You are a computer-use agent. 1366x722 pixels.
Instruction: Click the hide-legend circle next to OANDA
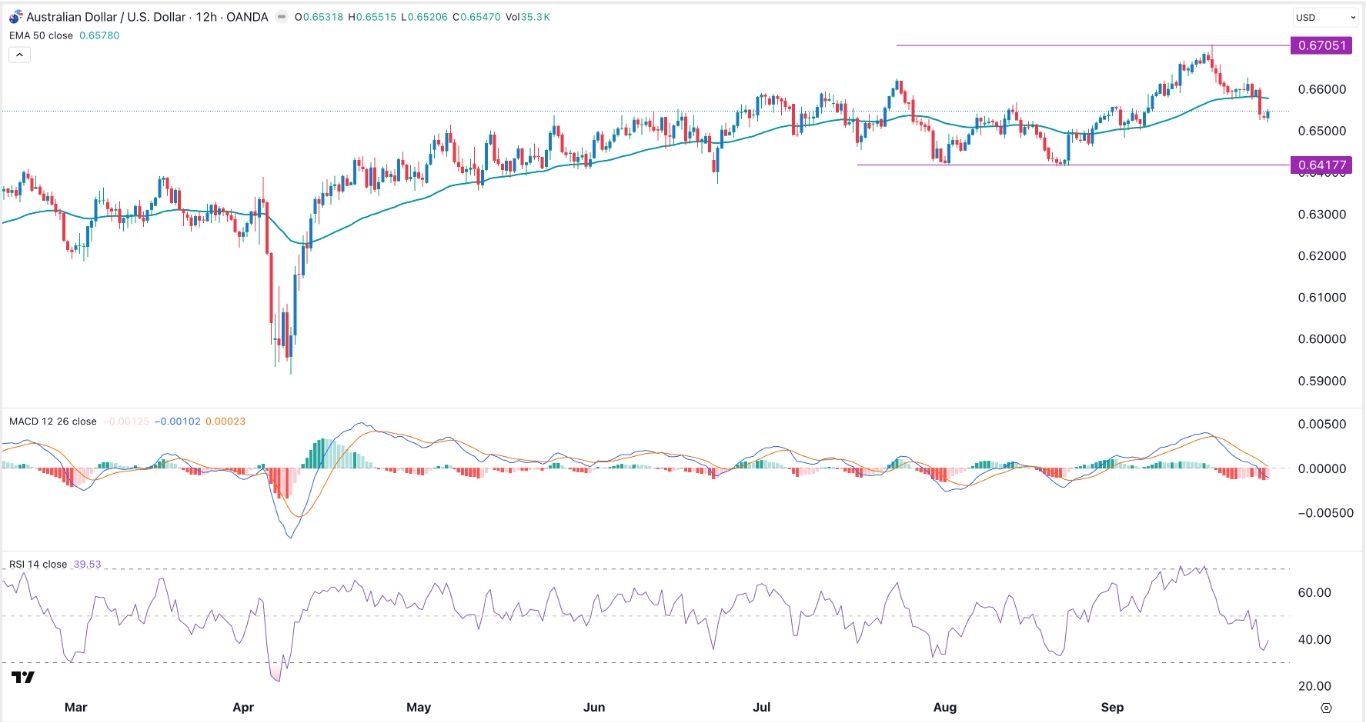282,17
